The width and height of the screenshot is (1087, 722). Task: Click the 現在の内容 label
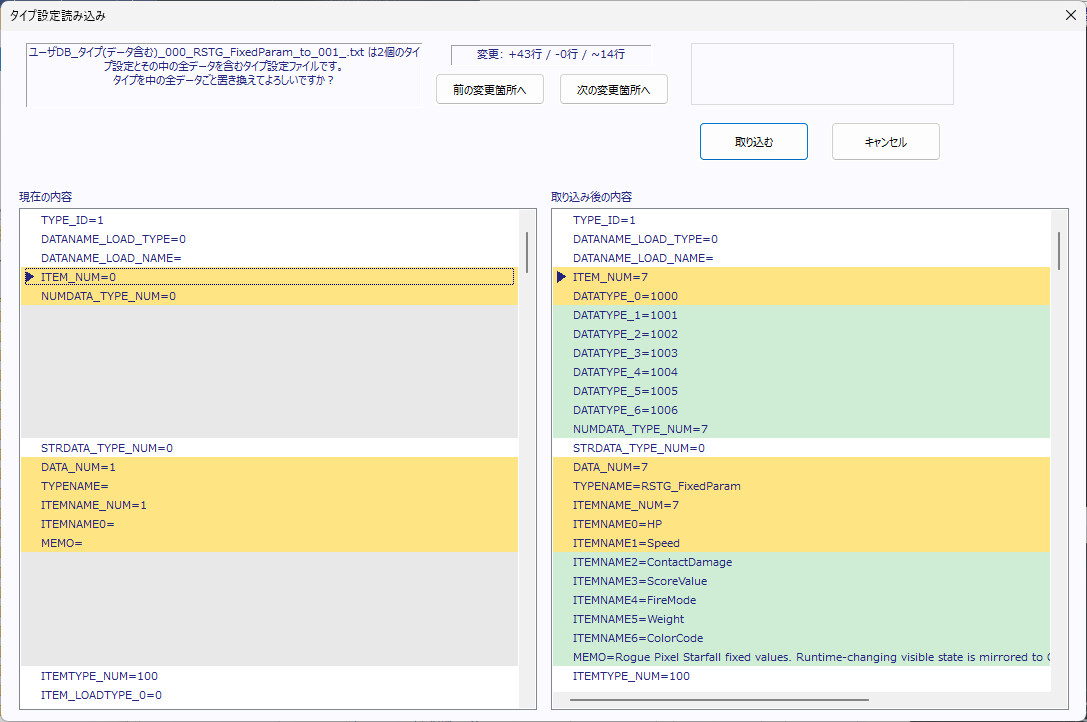click(x=46, y=197)
